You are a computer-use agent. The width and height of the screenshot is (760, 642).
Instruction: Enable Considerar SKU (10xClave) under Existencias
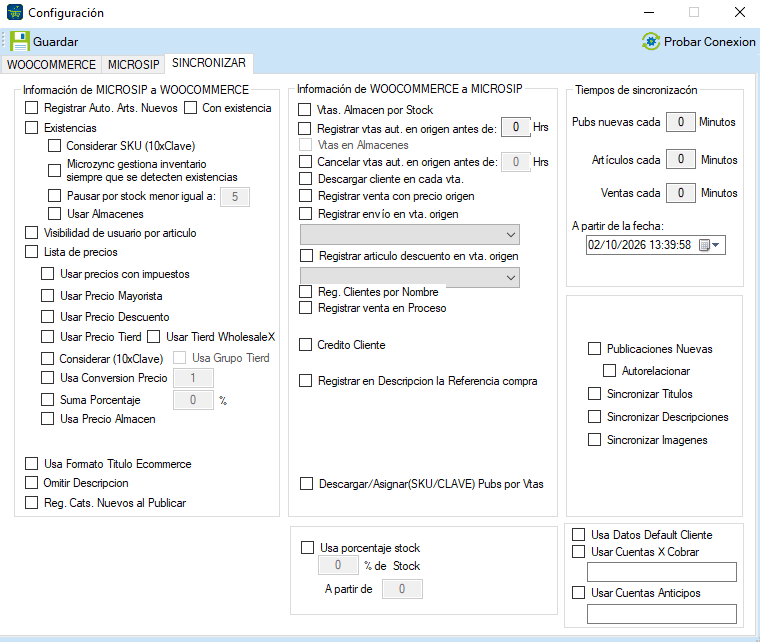tap(54, 145)
